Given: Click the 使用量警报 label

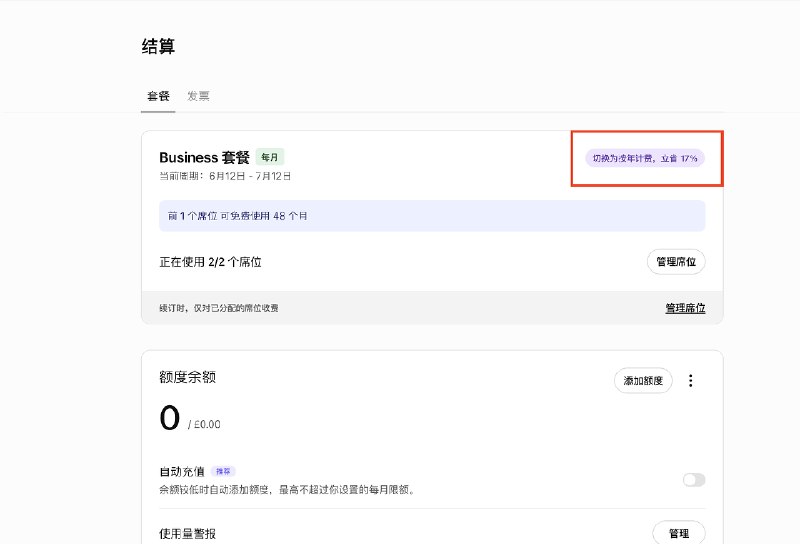Looking at the screenshot, I should [187, 534].
